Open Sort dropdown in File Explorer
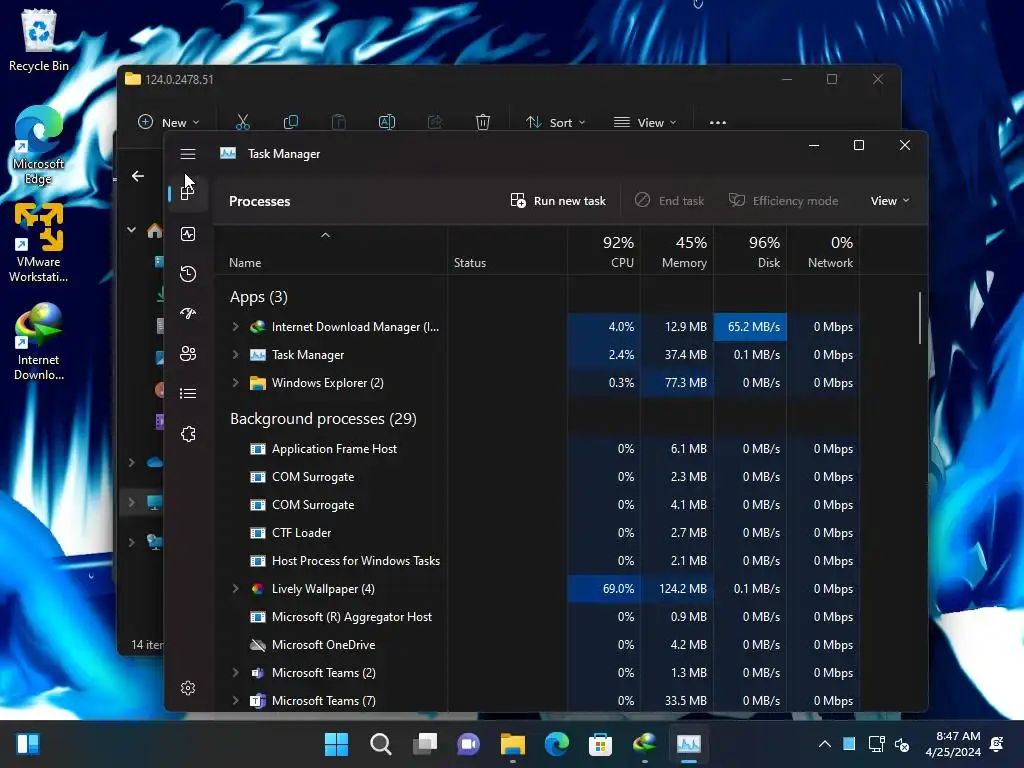This screenshot has width=1024, height=768. click(556, 122)
